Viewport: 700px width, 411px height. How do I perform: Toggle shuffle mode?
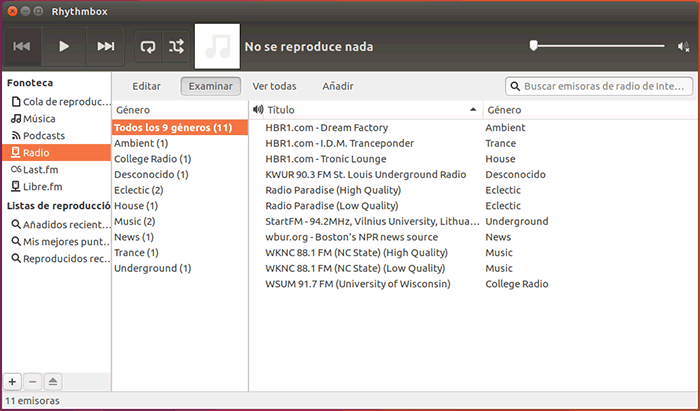[x=176, y=46]
